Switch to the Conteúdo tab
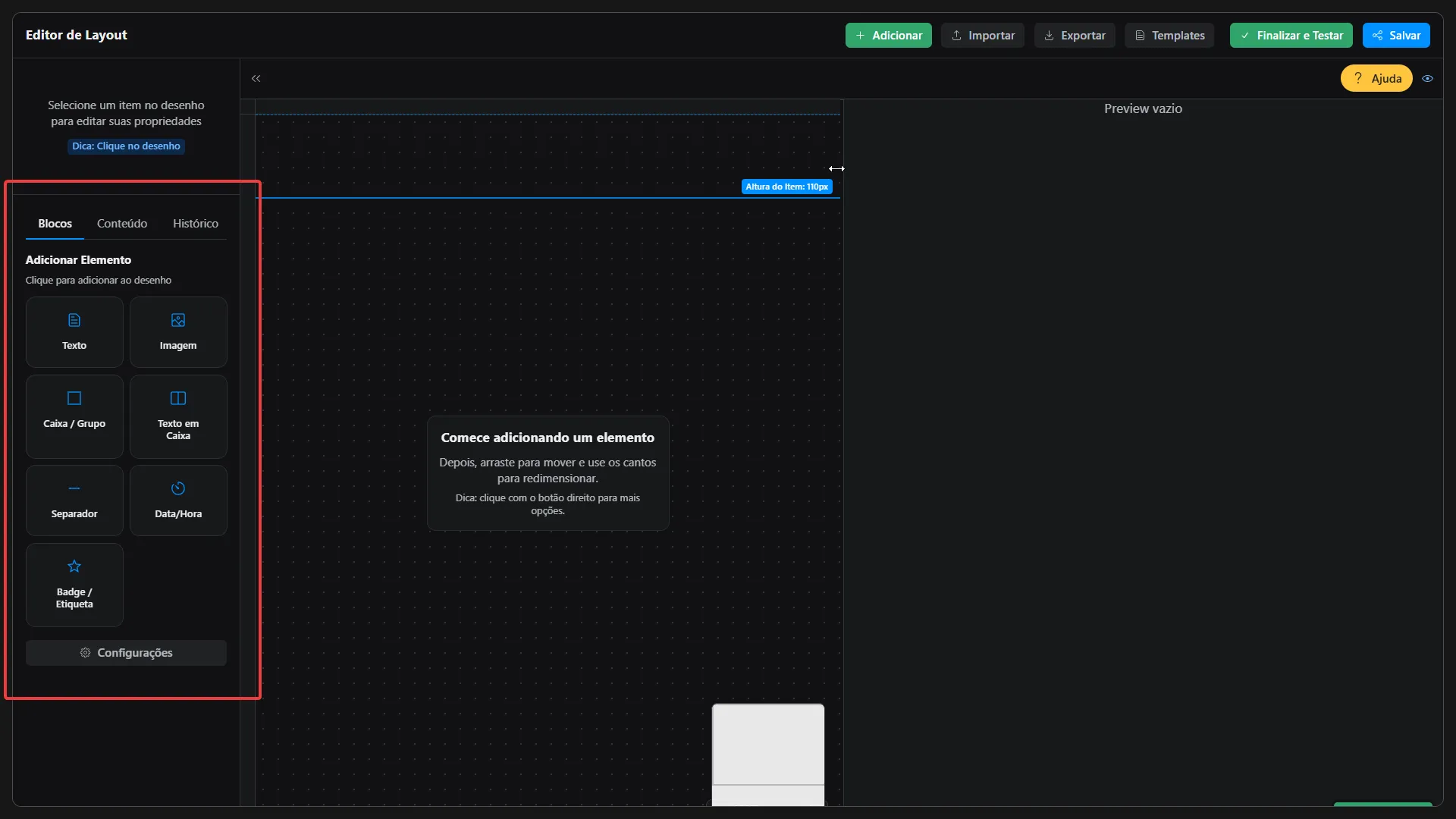Viewport: 1456px width, 819px height. click(122, 224)
